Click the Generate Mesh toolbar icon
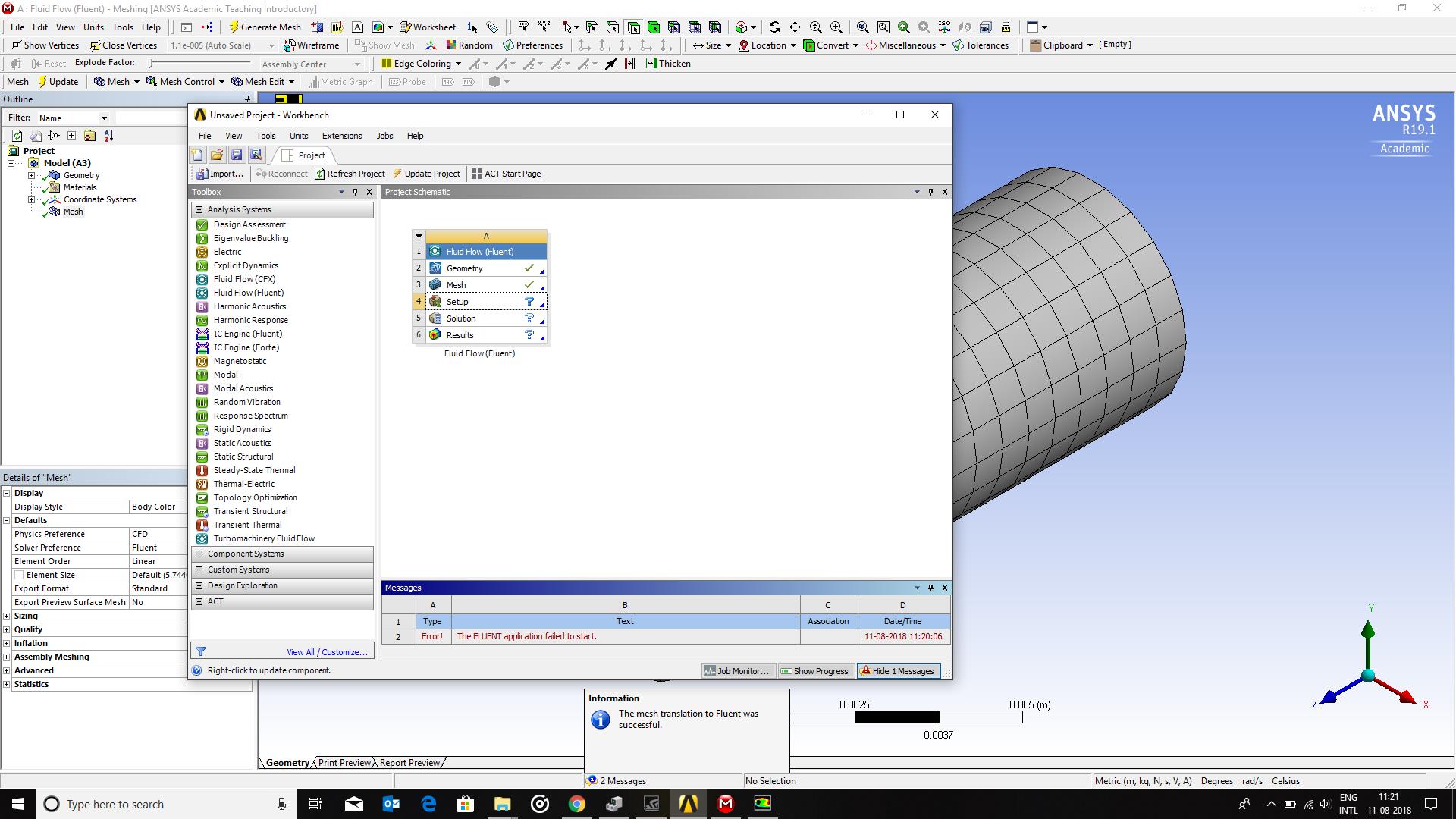 [265, 27]
